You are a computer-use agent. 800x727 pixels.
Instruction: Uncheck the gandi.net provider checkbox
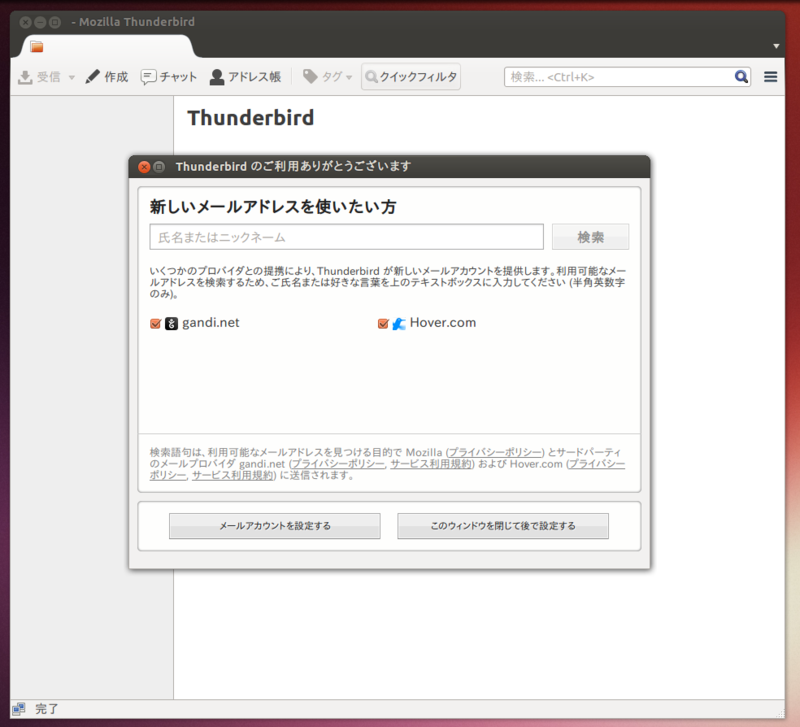(156, 323)
